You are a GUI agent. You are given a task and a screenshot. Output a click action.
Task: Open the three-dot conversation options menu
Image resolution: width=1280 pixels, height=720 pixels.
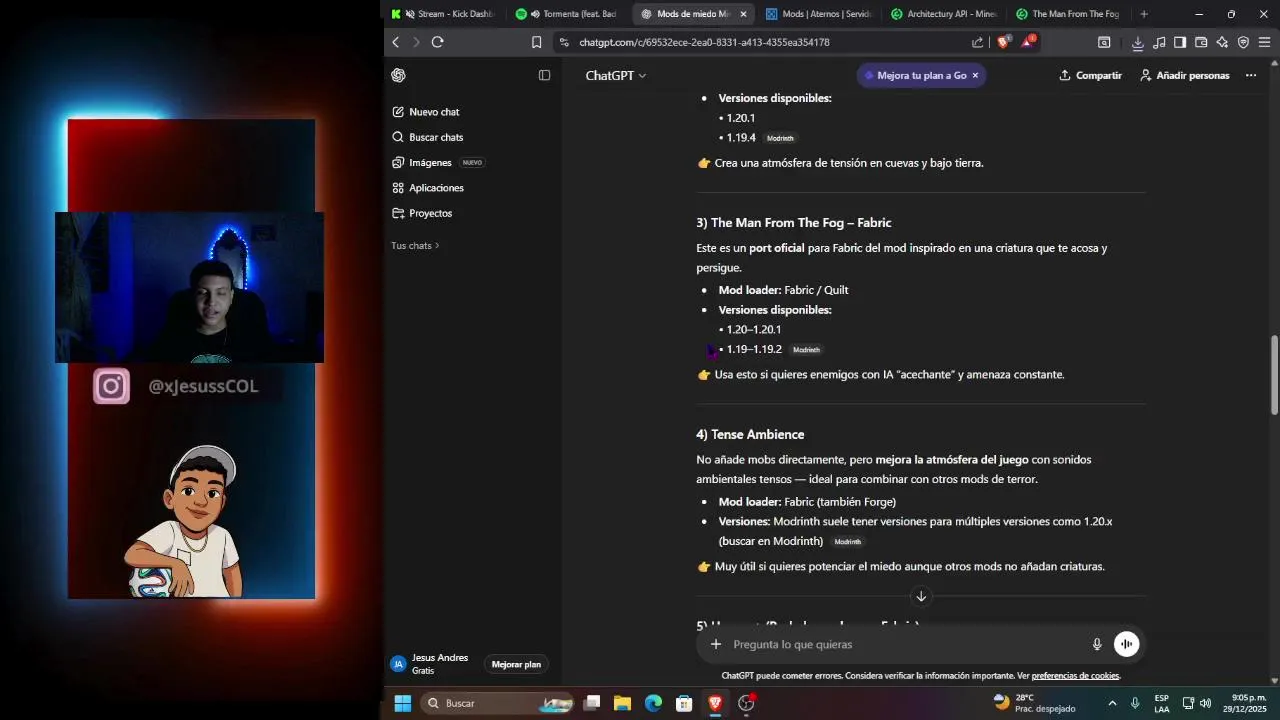tap(1251, 75)
